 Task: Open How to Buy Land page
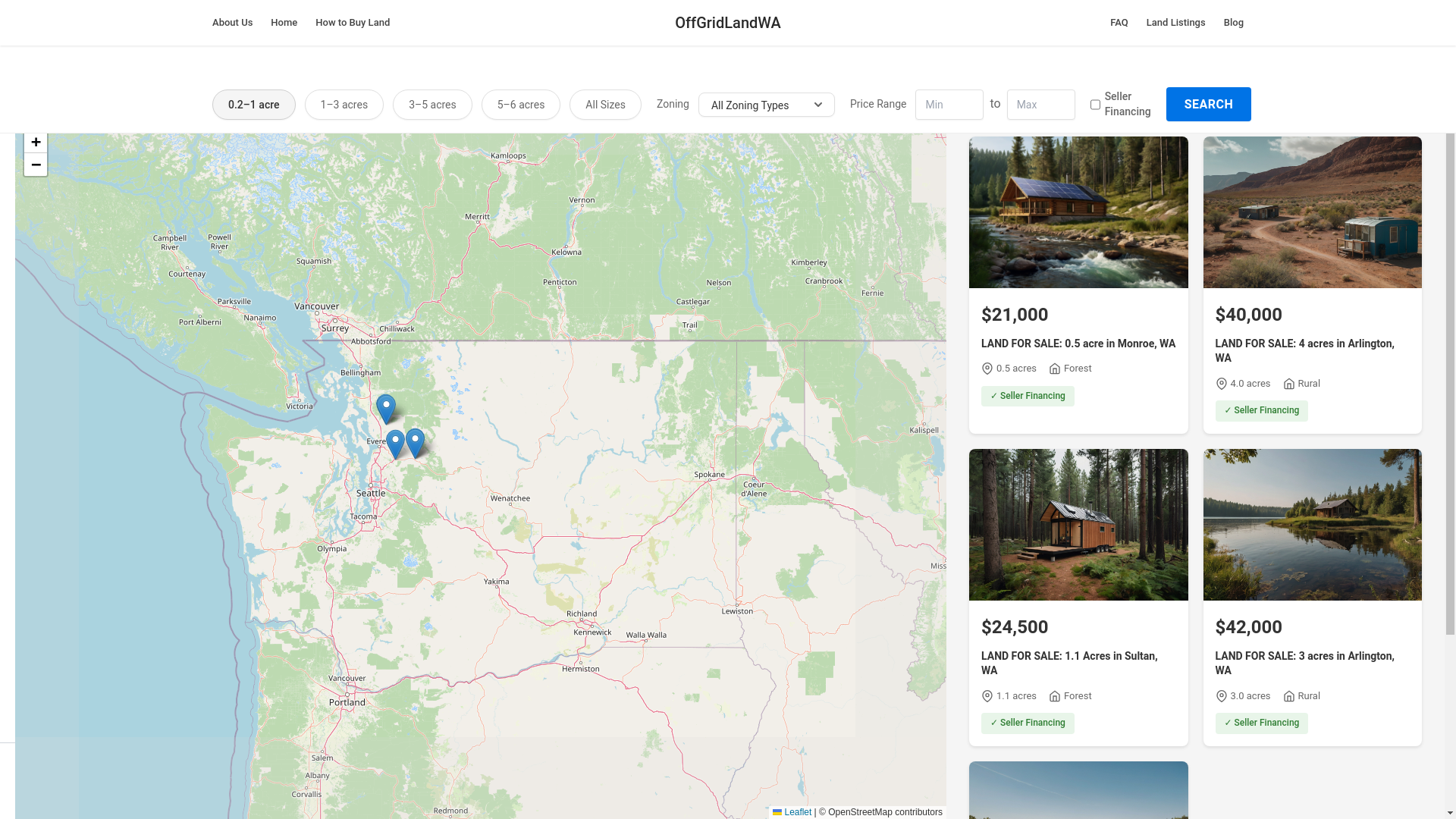pos(353,23)
